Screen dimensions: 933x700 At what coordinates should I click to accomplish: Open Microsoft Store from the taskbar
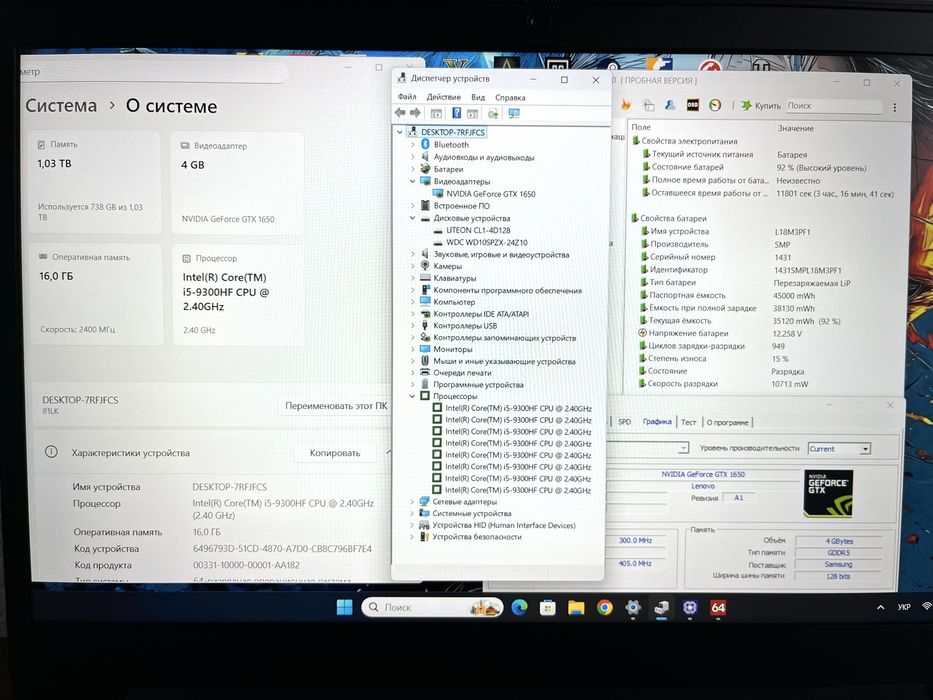547,608
